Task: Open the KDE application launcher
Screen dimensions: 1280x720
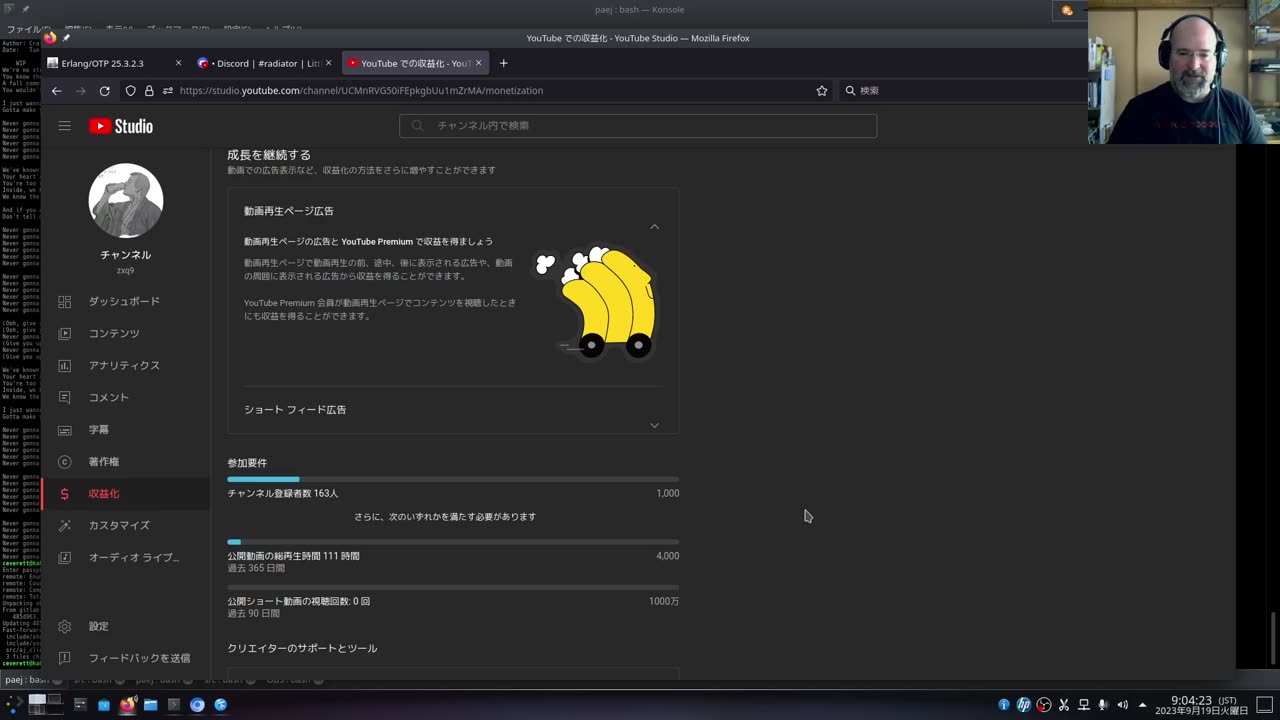Action: [14, 704]
